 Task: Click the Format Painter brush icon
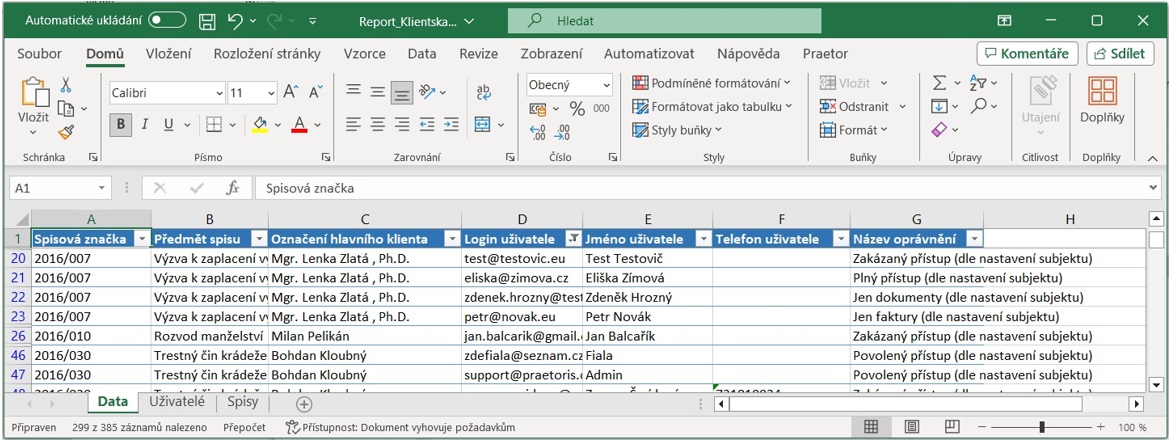tap(66, 133)
